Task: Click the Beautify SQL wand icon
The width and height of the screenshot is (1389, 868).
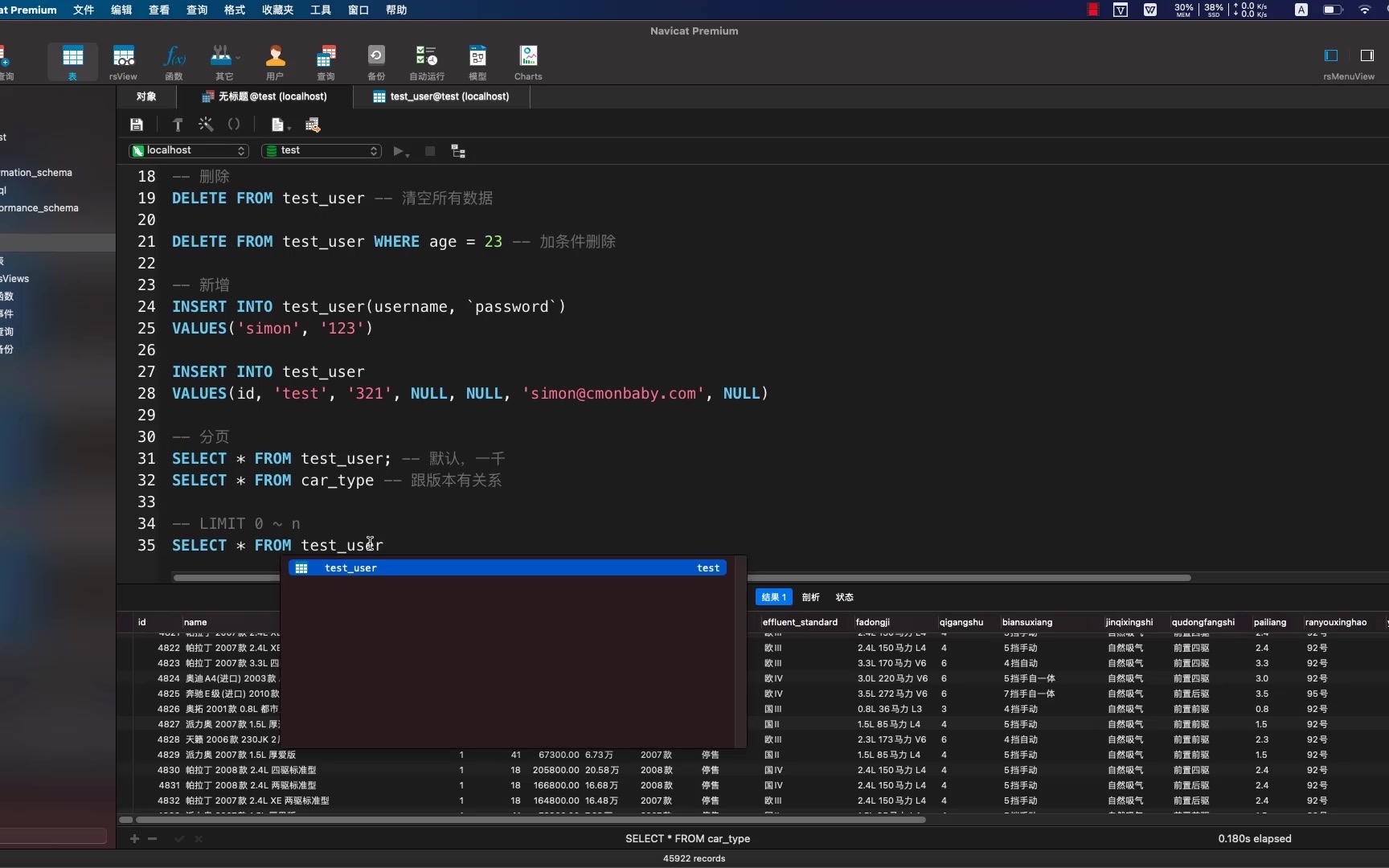Action: pos(206,125)
